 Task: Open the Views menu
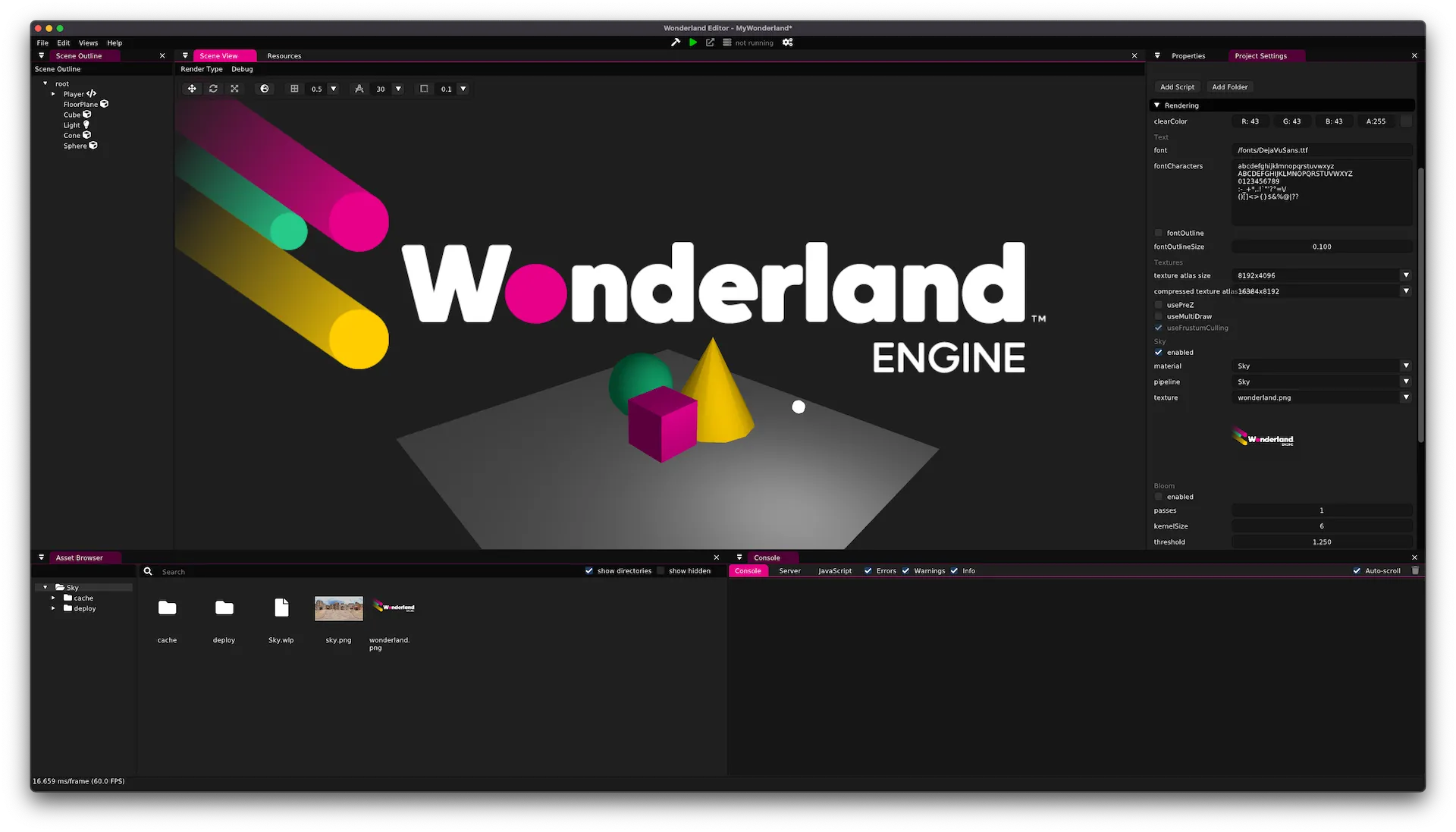pos(88,43)
